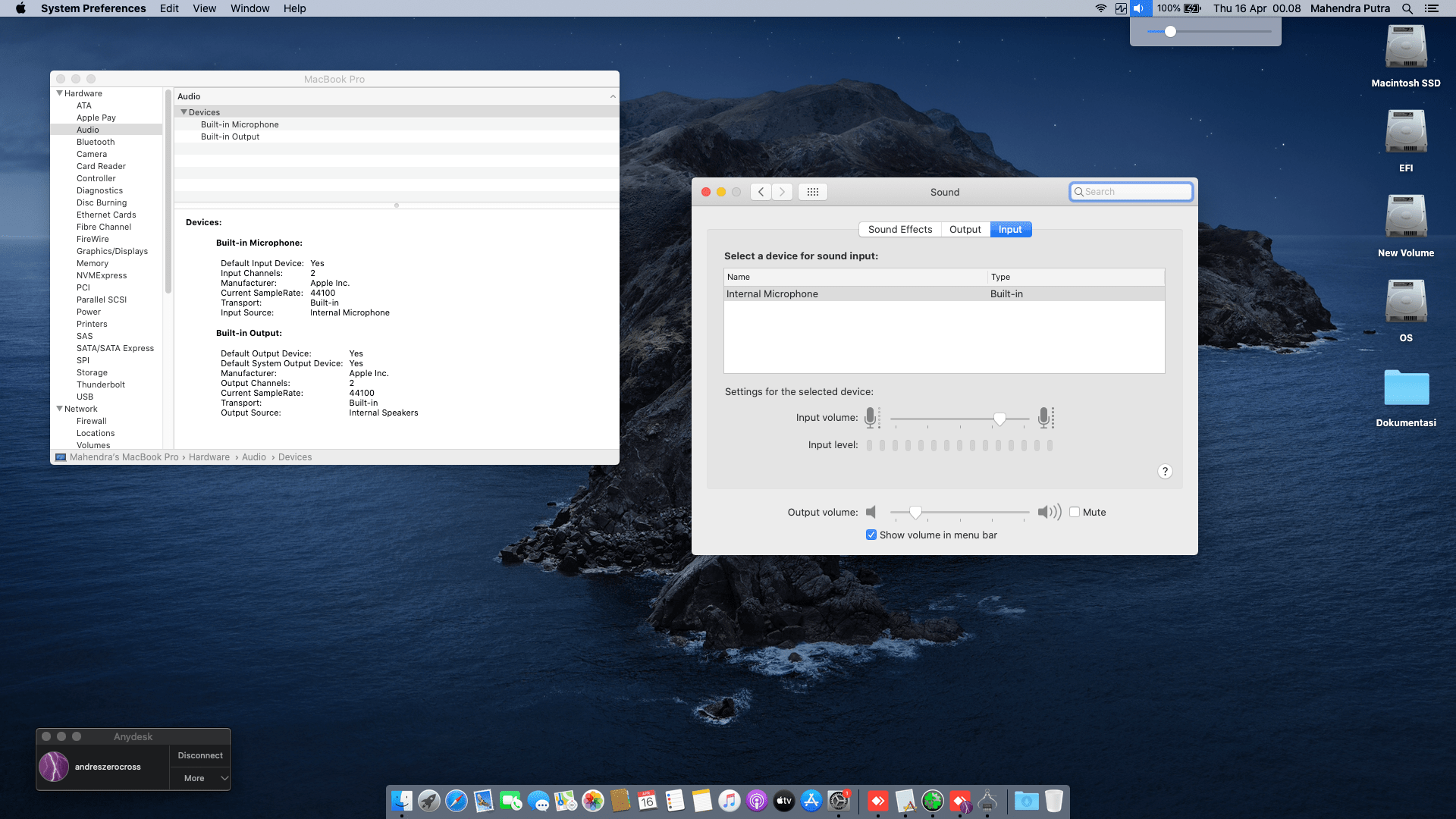The width and height of the screenshot is (1456, 819).
Task: Open FaceTime from the Dock
Action: tap(511, 801)
